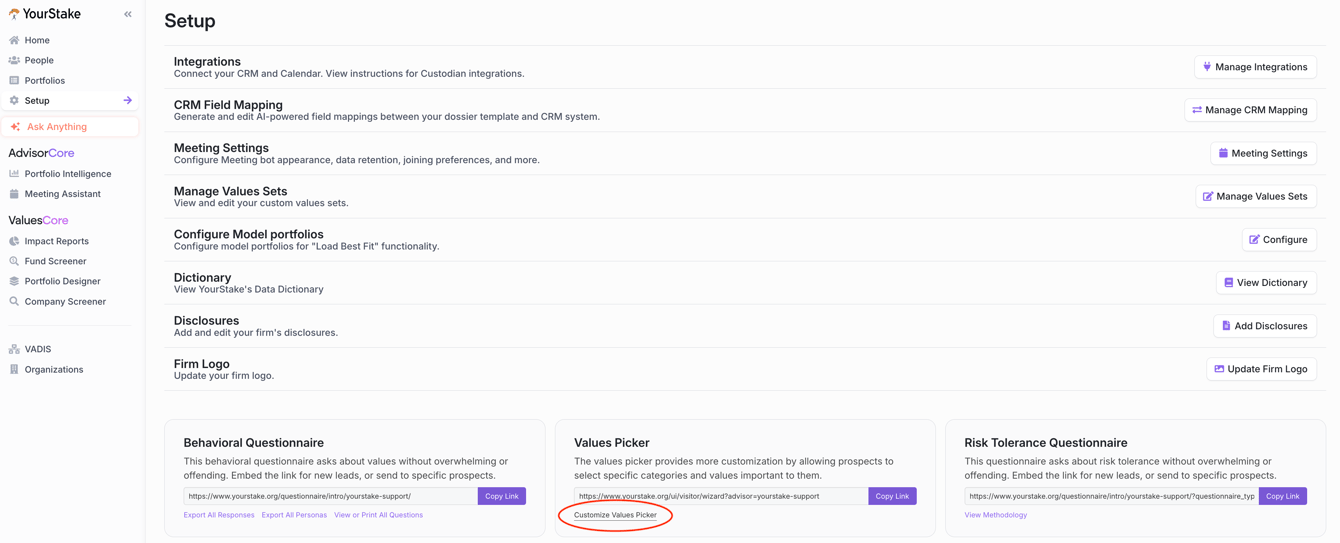This screenshot has height=543, width=1340.
Task: Open the VADIS sidebar item
Action: [x=38, y=349]
